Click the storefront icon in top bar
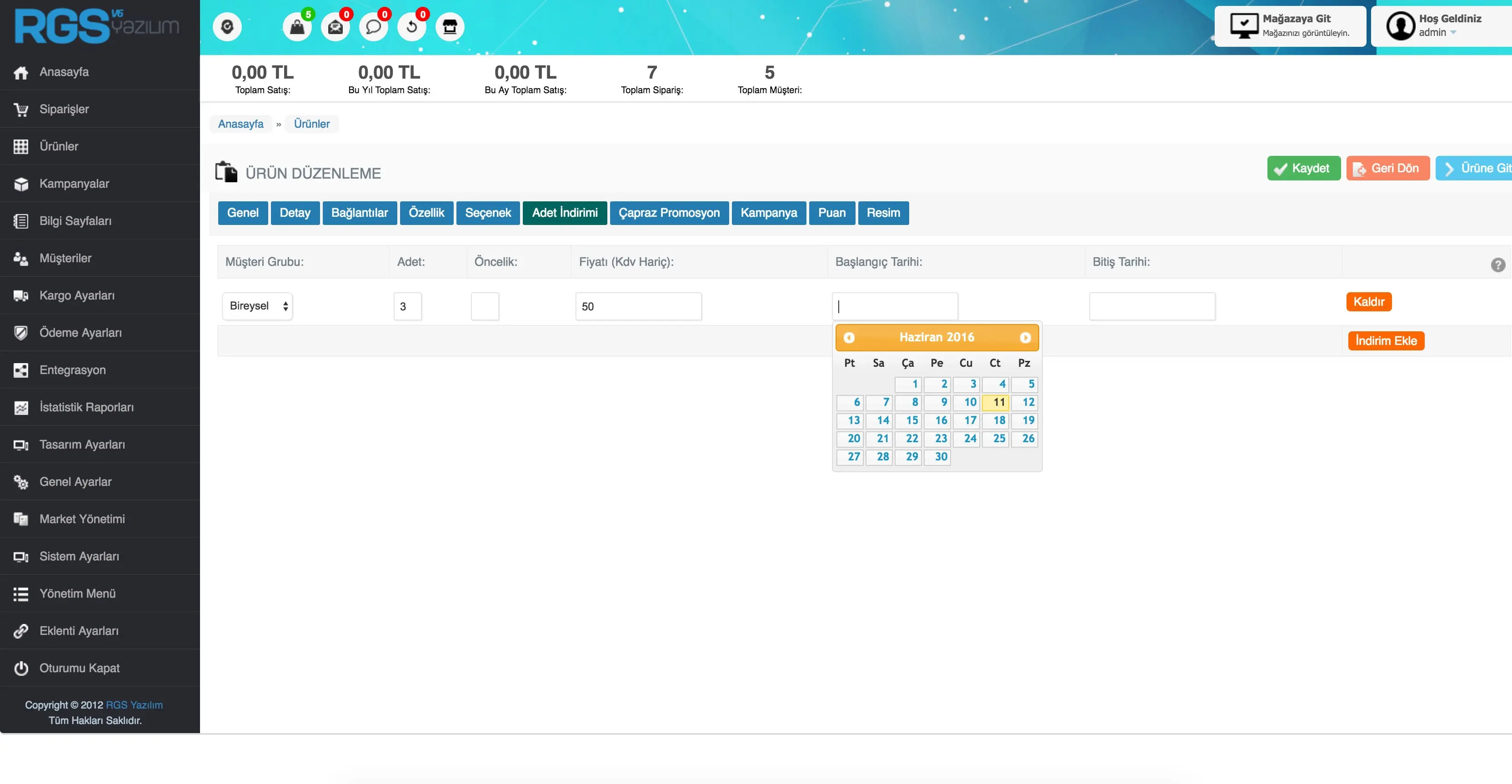1512x784 pixels. (450, 27)
